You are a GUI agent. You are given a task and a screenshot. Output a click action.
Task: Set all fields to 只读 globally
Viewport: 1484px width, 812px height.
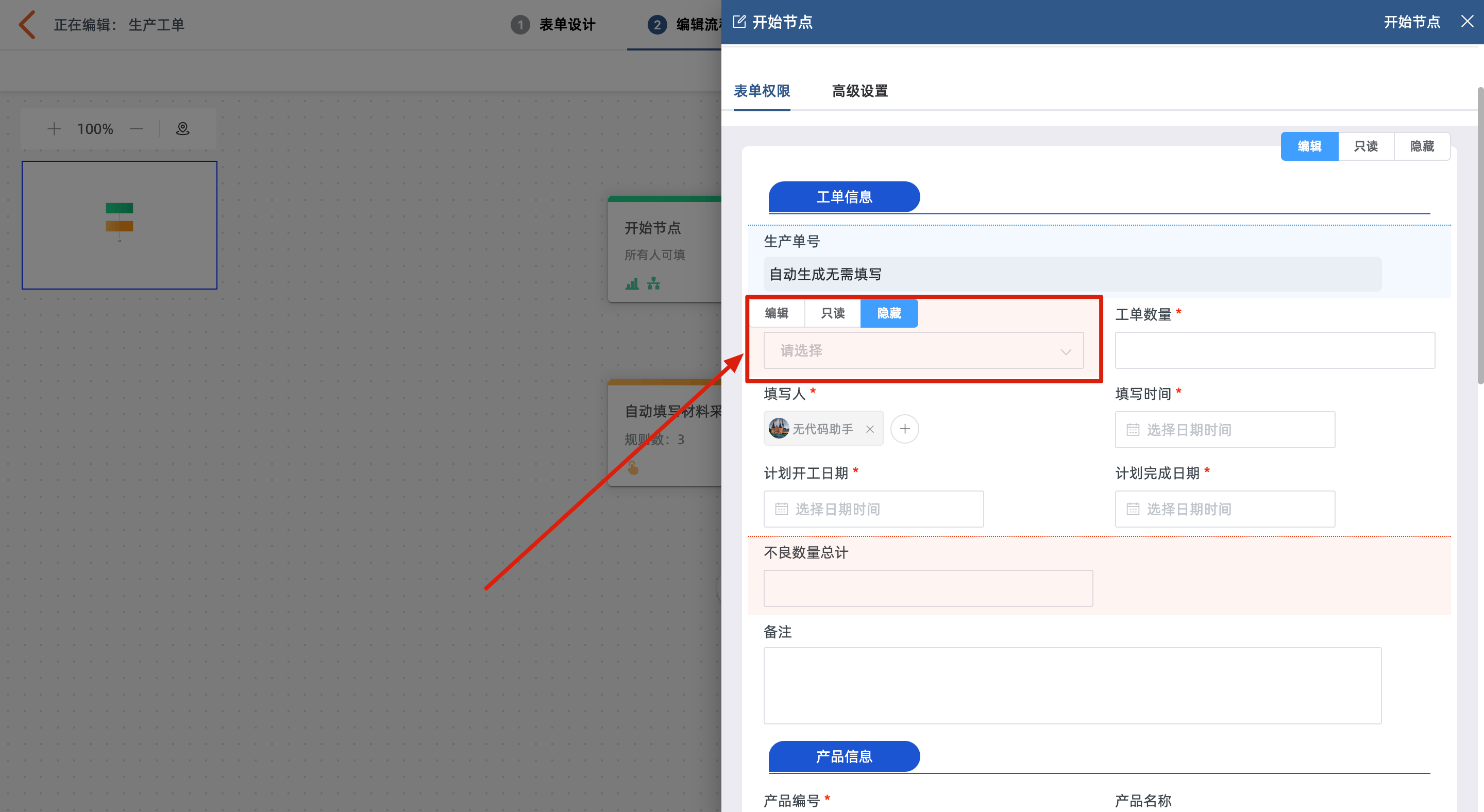(x=1365, y=146)
